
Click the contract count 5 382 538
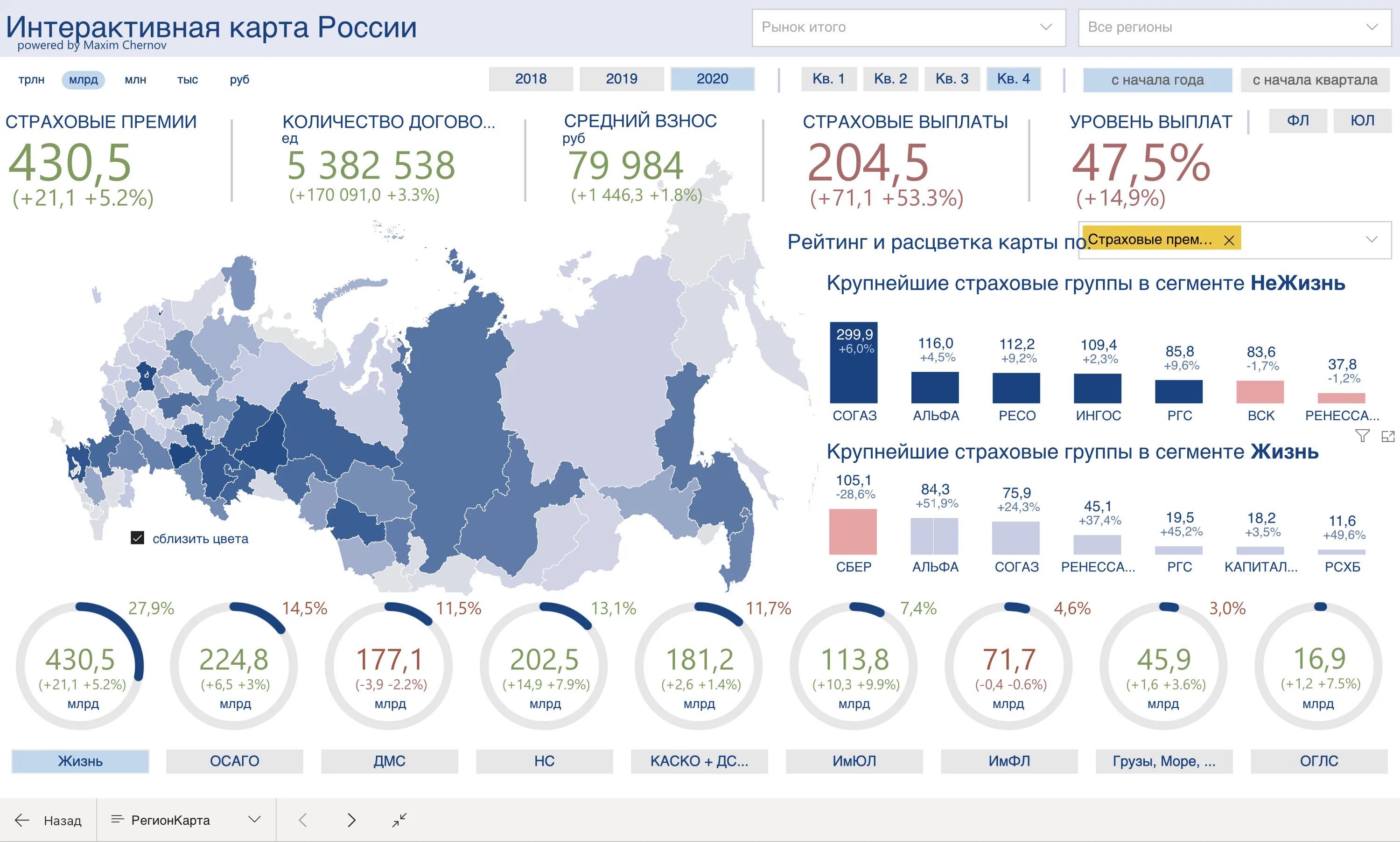point(371,165)
